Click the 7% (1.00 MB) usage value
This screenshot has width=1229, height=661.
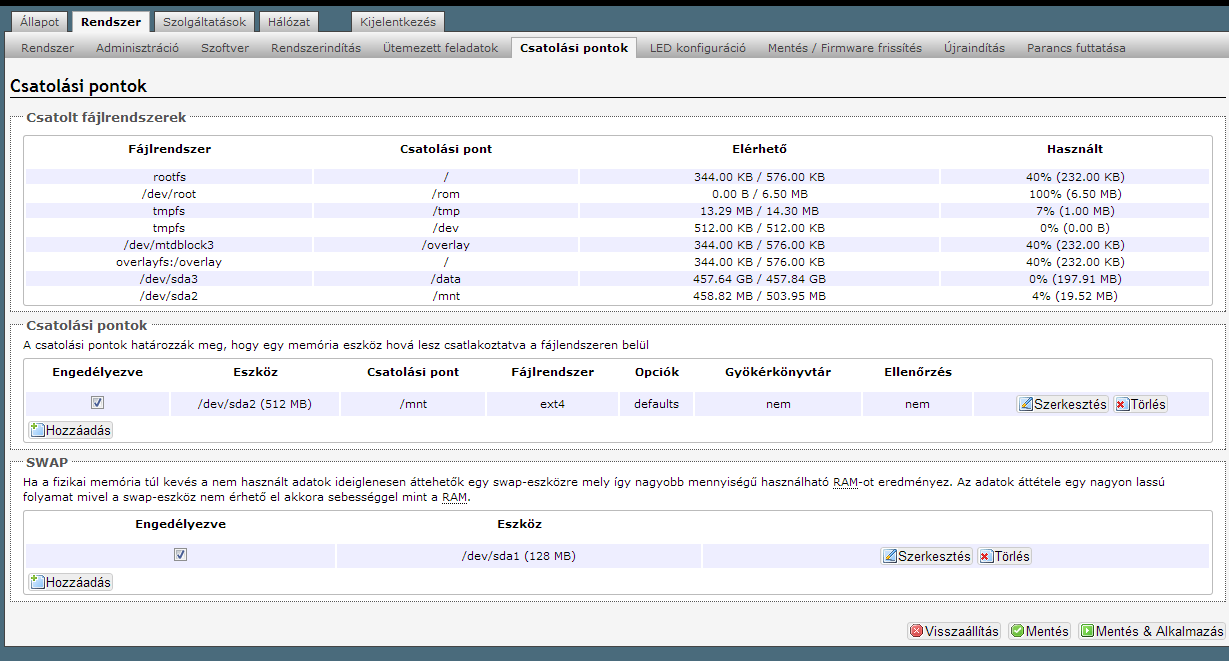coord(1075,211)
